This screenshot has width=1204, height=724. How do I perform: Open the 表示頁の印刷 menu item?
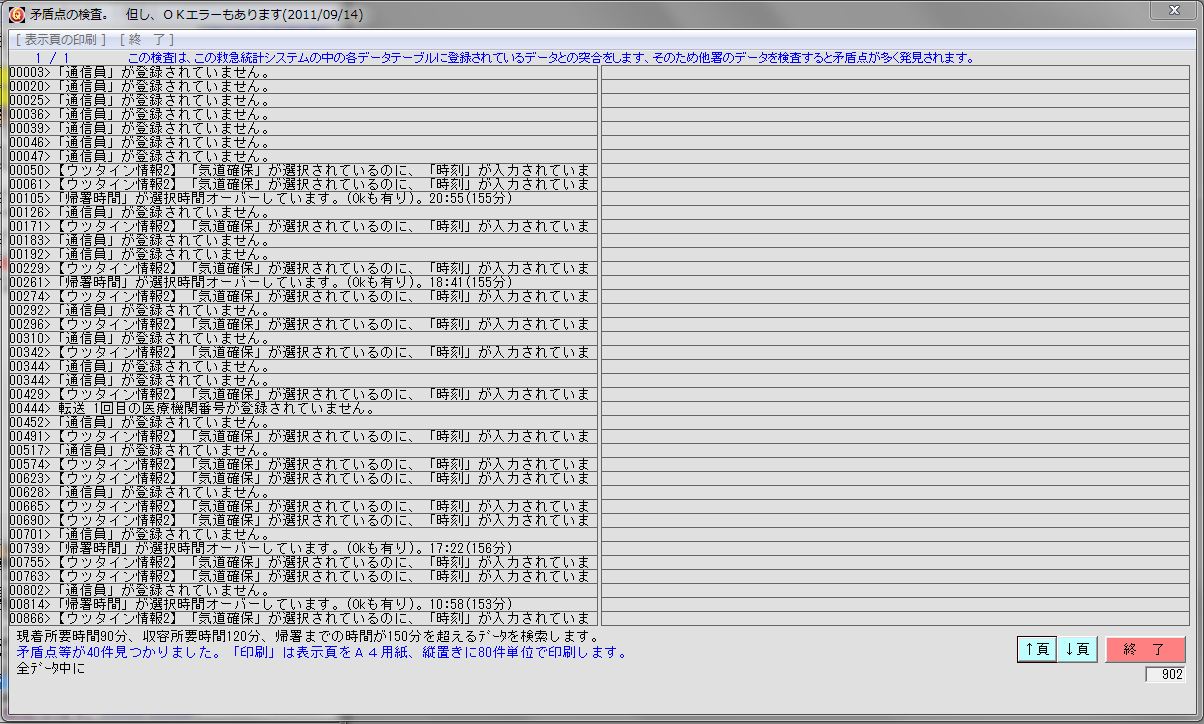pos(60,39)
